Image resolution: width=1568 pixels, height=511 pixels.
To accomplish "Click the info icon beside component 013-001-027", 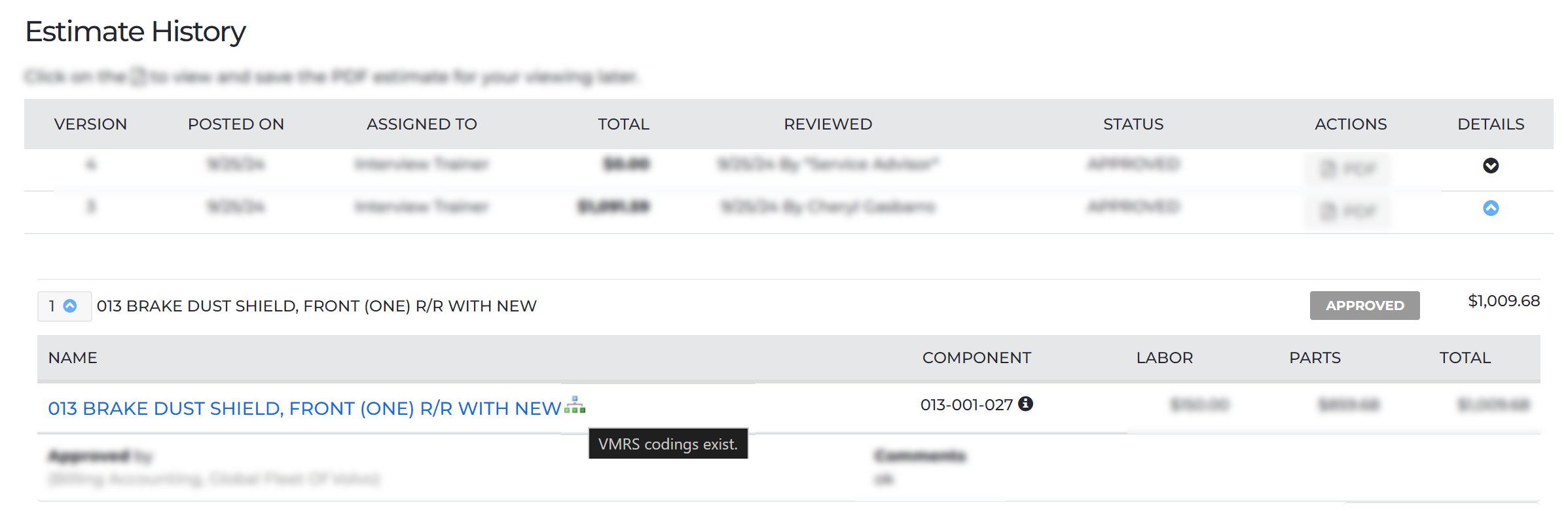I will (1026, 404).
